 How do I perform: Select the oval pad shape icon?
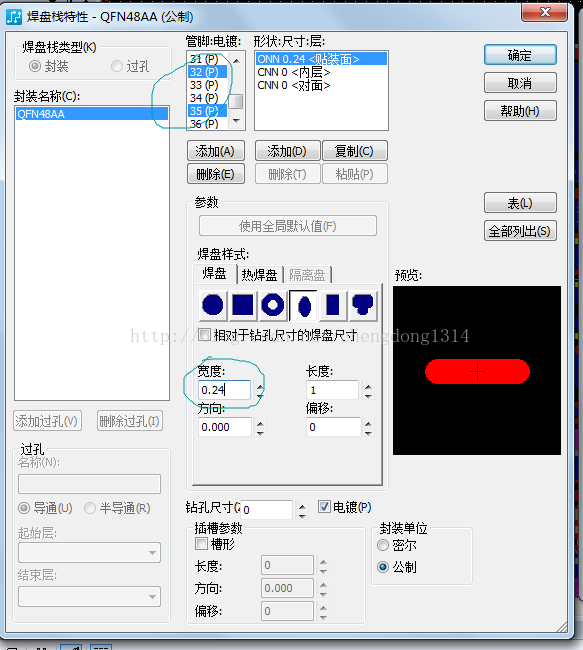(x=304, y=306)
